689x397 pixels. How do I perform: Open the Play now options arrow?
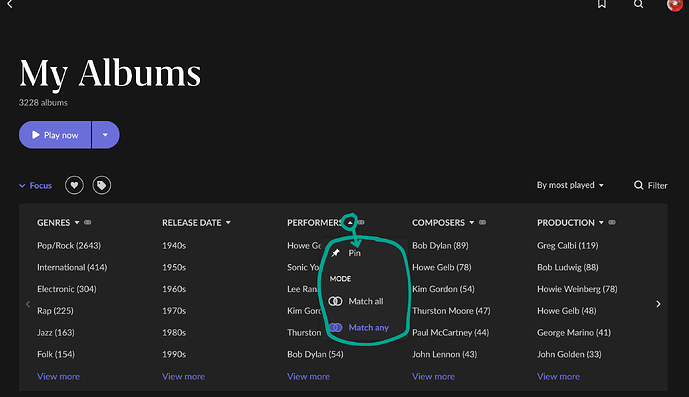pyautogui.click(x=105, y=135)
